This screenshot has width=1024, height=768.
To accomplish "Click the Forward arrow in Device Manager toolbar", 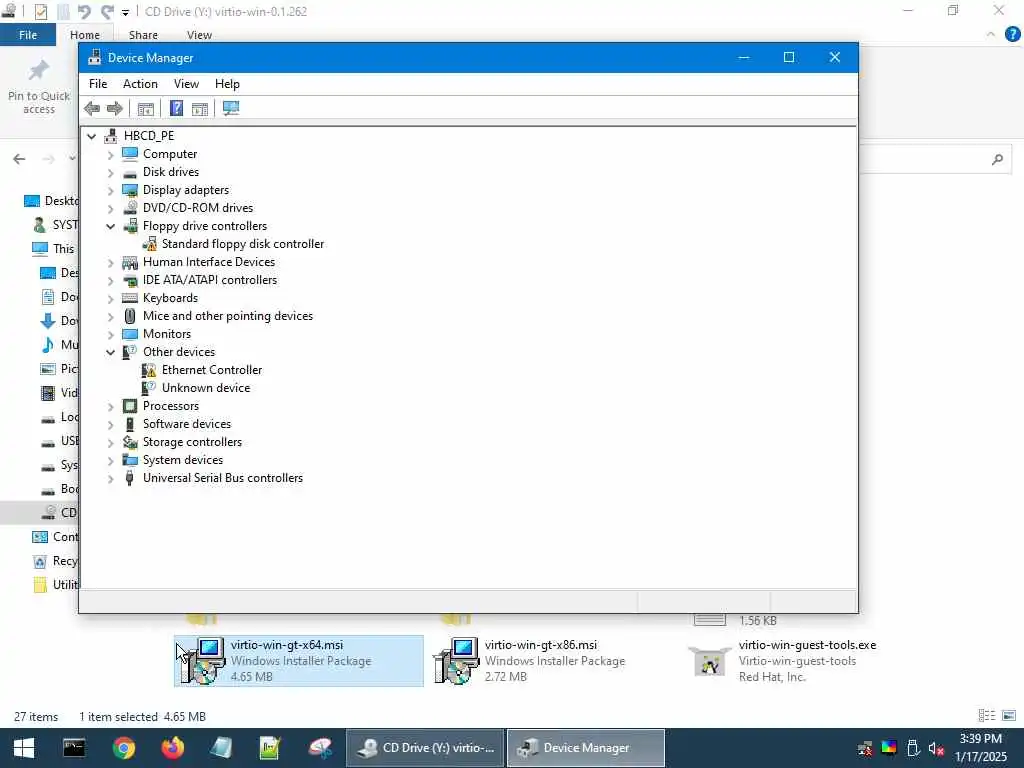I will pyautogui.click(x=115, y=108).
